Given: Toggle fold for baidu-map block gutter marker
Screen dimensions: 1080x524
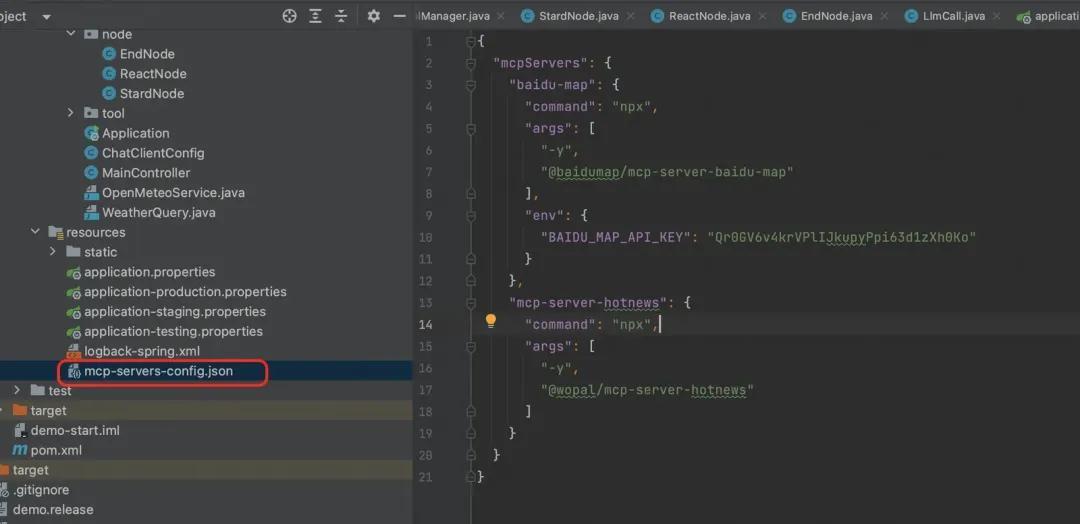Looking at the screenshot, I should [x=470, y=85].
